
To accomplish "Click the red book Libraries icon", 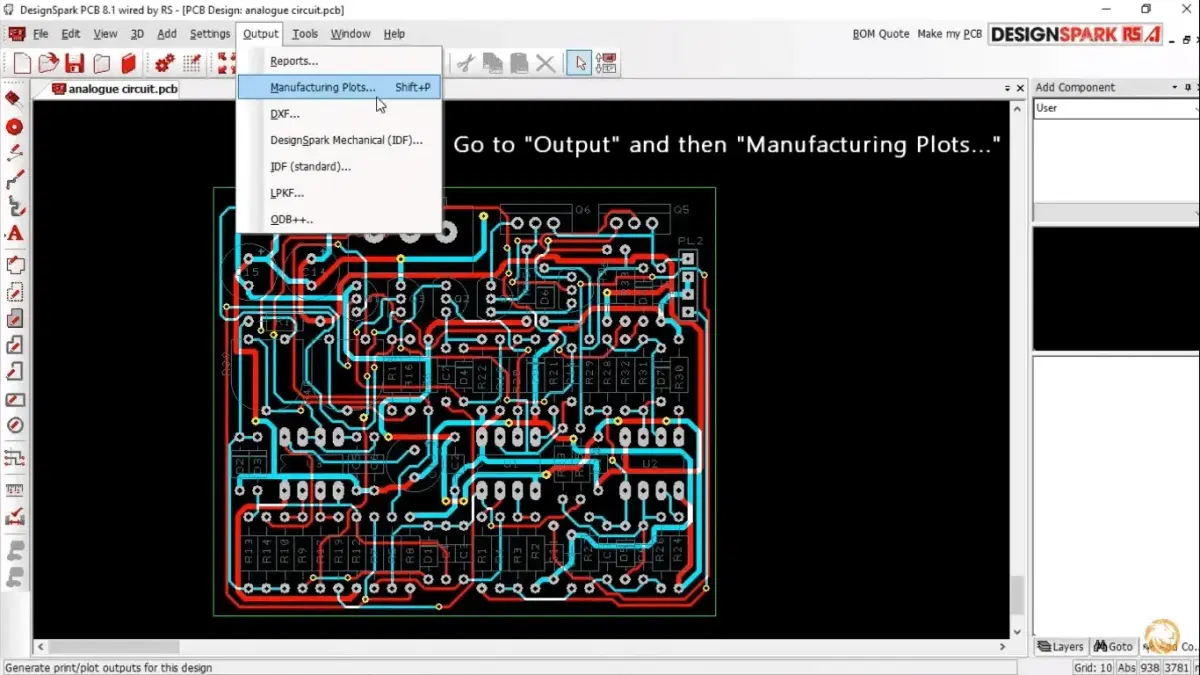I will 128,64.
